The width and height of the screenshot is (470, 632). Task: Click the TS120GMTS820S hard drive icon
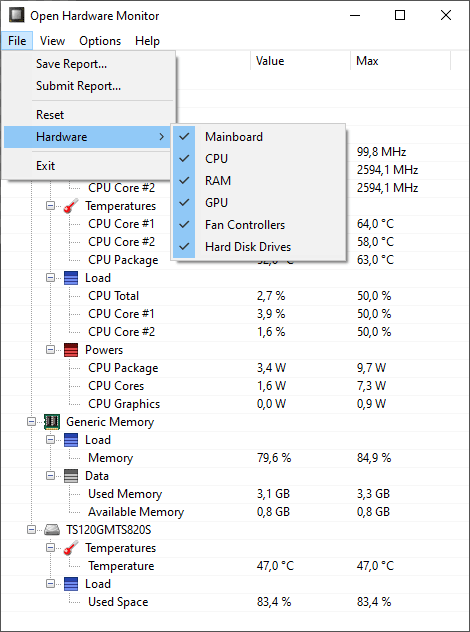pos(52,530)
